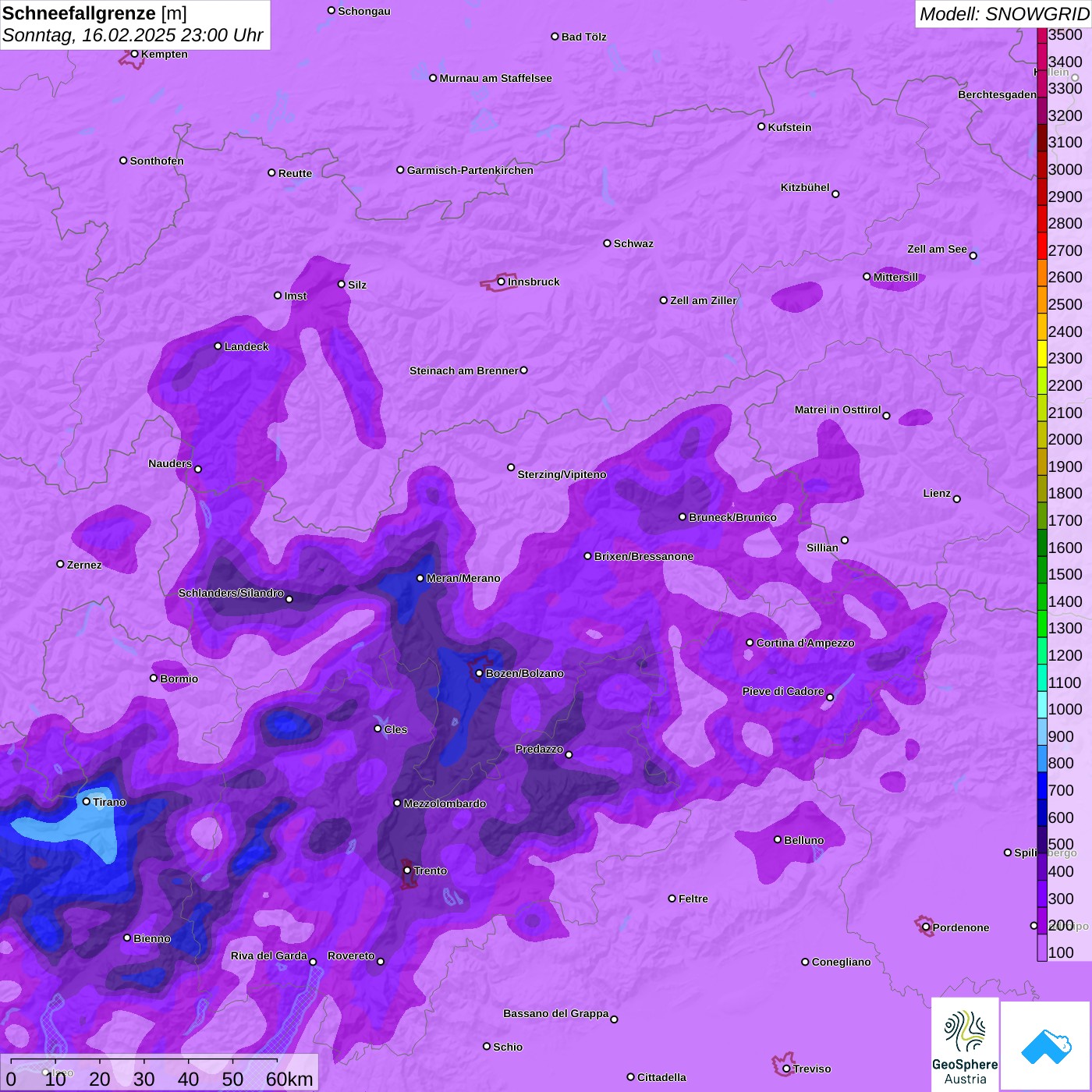The image size is (1092, 1092).
Task: Click the Trento city marker
Action: pyautogui.click(x=407, y=870)
